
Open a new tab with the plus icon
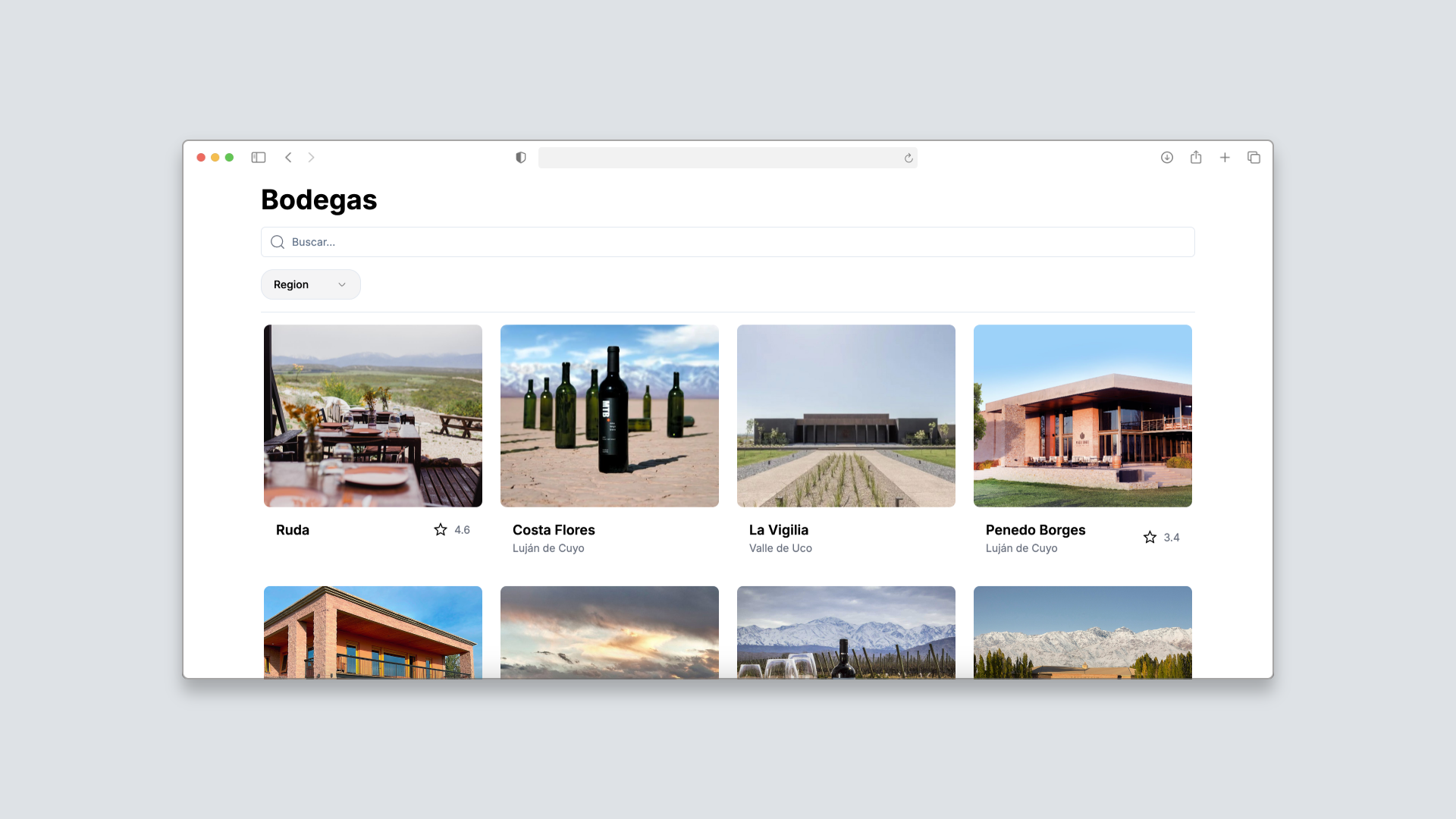(1225, 157)
